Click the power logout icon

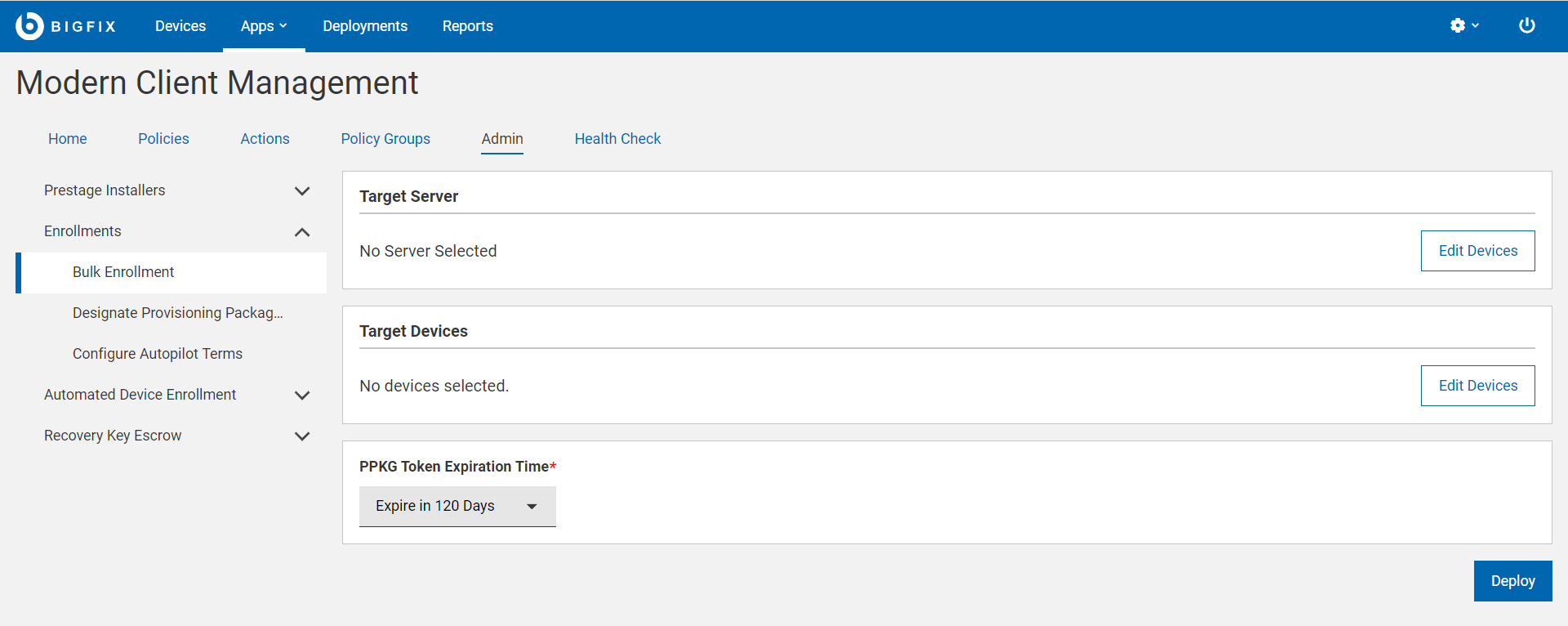point(1526,26)
